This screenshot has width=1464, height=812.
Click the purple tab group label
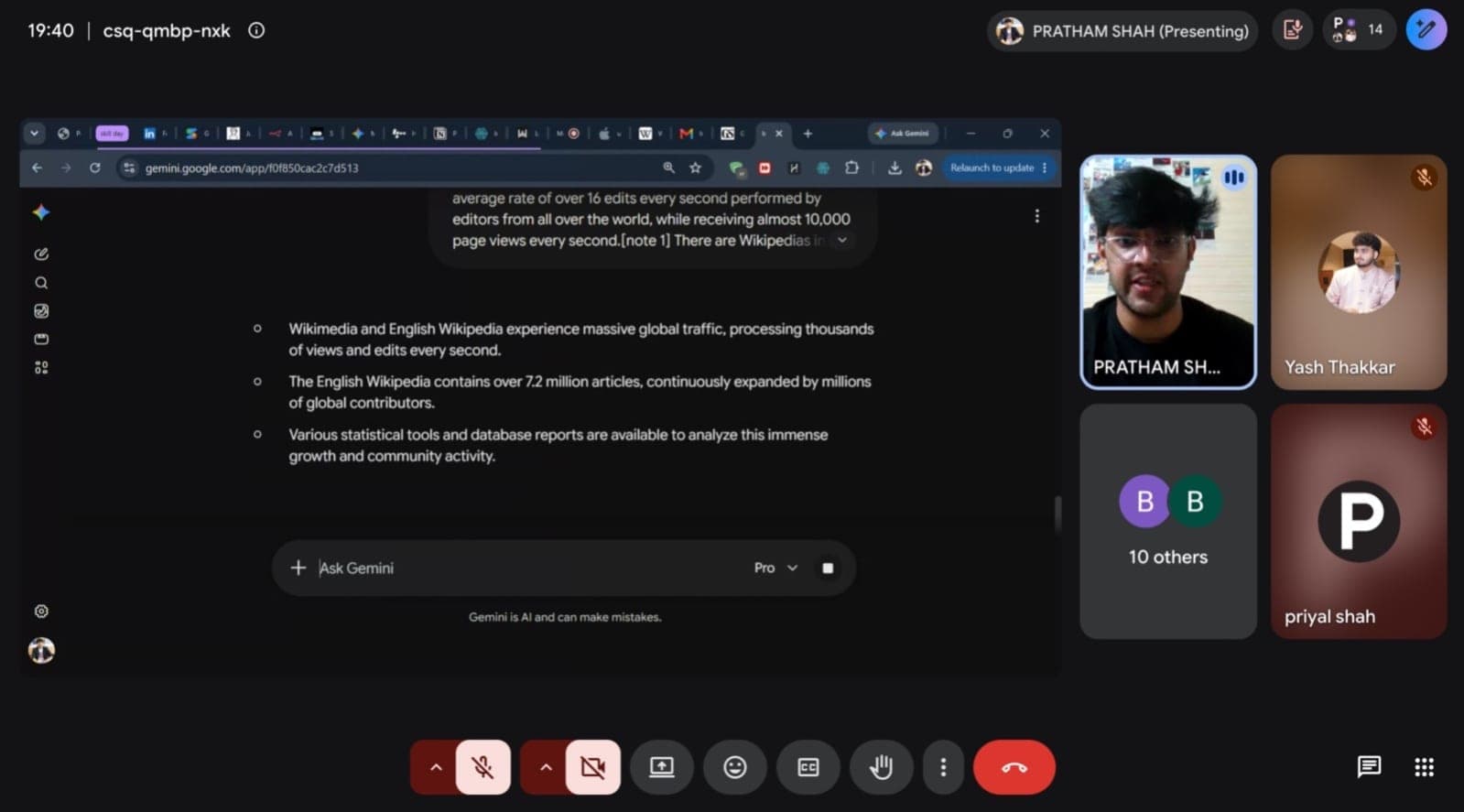(x=112, y=134)
